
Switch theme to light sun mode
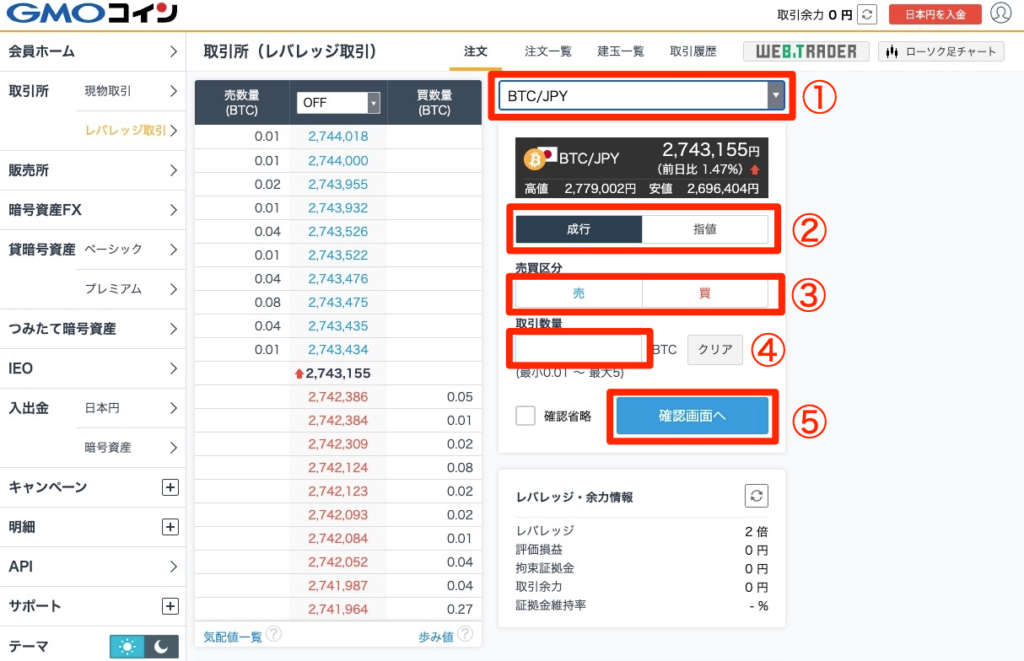point(127,647)
